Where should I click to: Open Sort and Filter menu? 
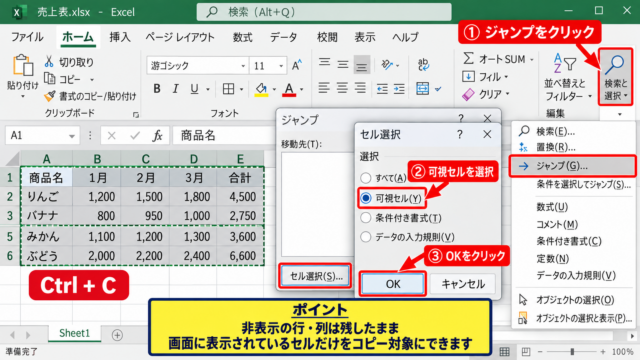(568, 77)
